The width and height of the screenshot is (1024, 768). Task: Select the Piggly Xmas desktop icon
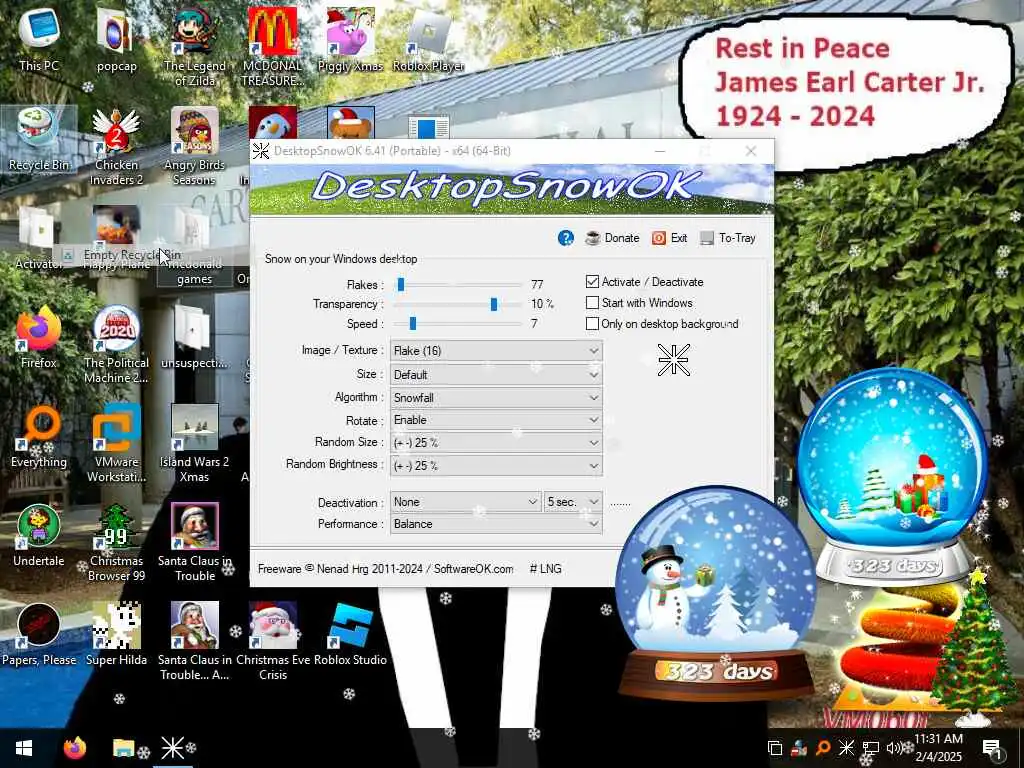(x=350, y=39)
